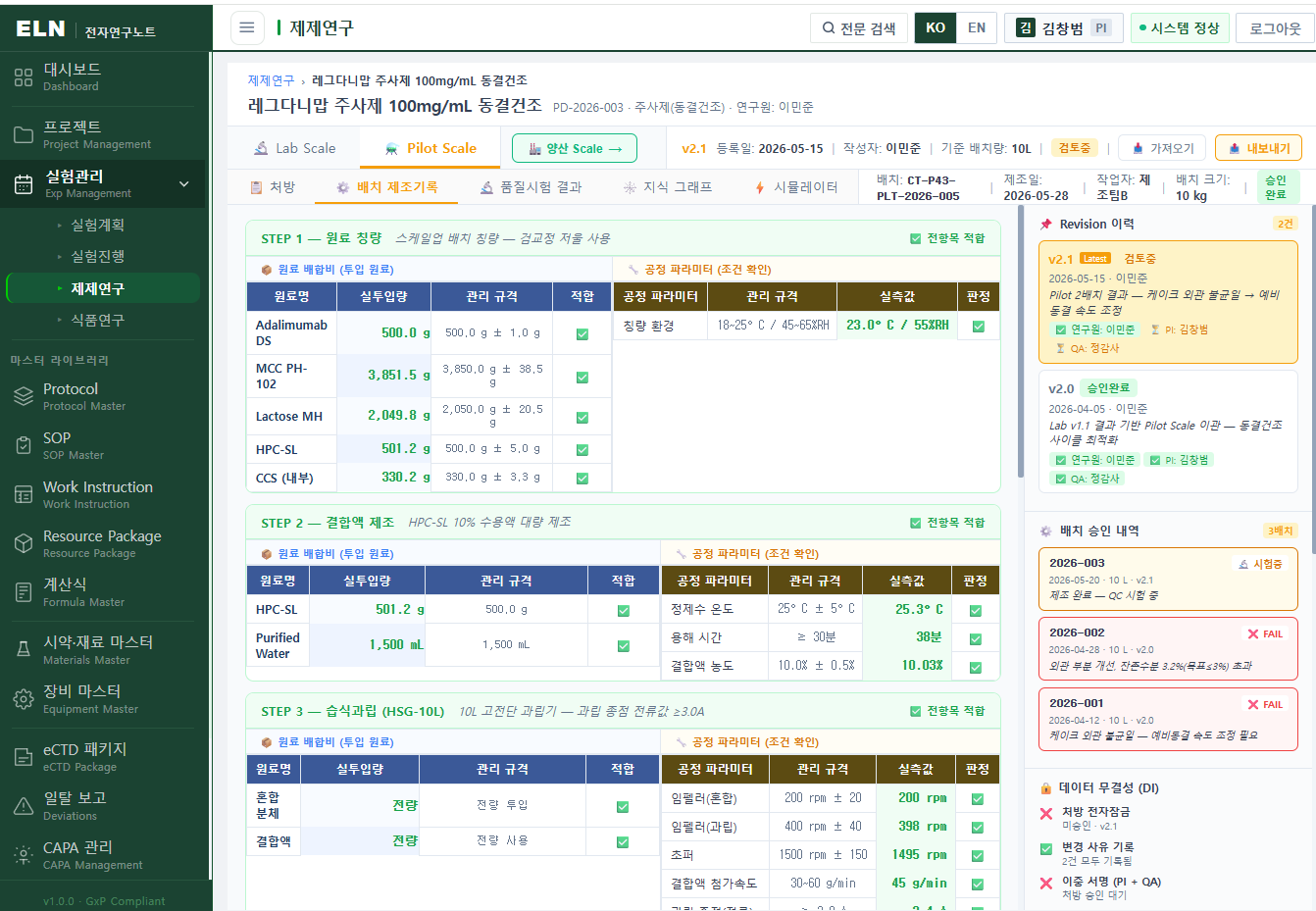
Task: Toggle the CCS (내부) 적합 checkbox
Action: (x=582, y=479)
